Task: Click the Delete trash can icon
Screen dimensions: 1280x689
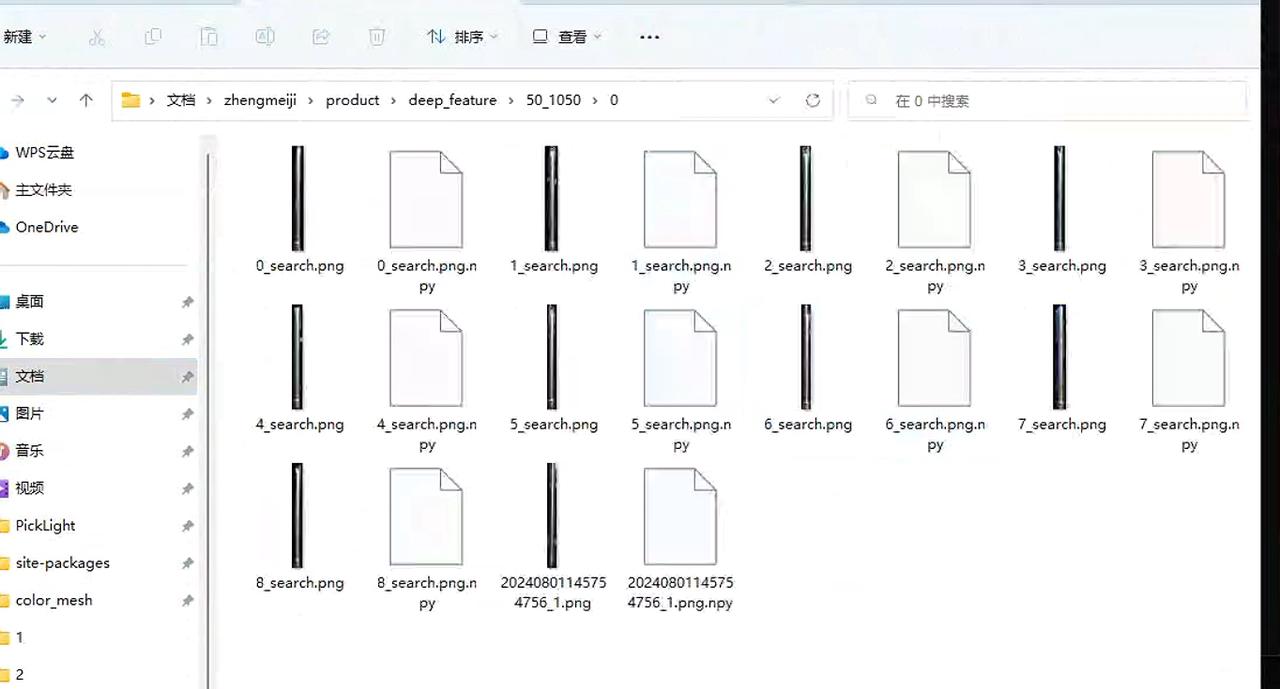Action: click(x=377, y=37)
